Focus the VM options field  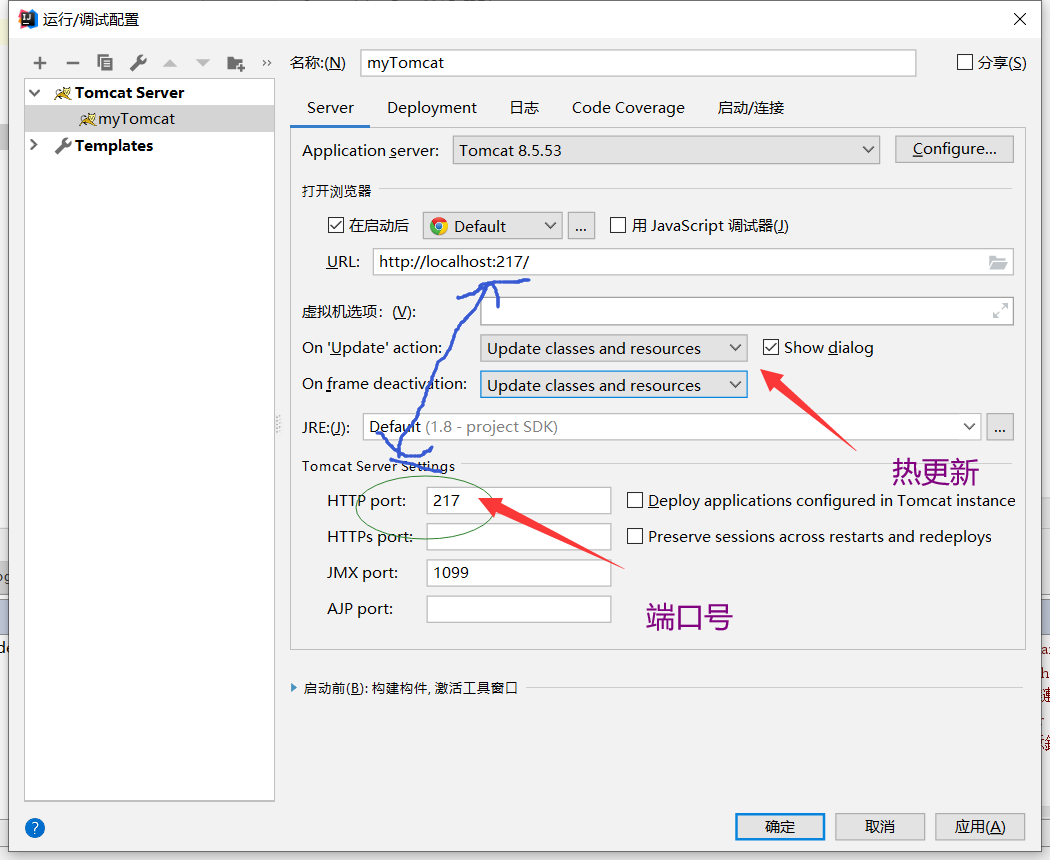(x=747, y=311)
